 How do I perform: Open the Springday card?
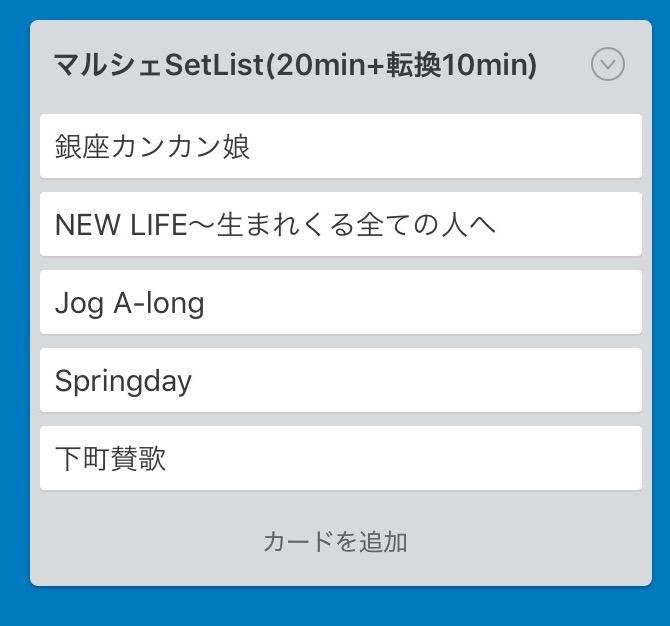pos(341,380)
